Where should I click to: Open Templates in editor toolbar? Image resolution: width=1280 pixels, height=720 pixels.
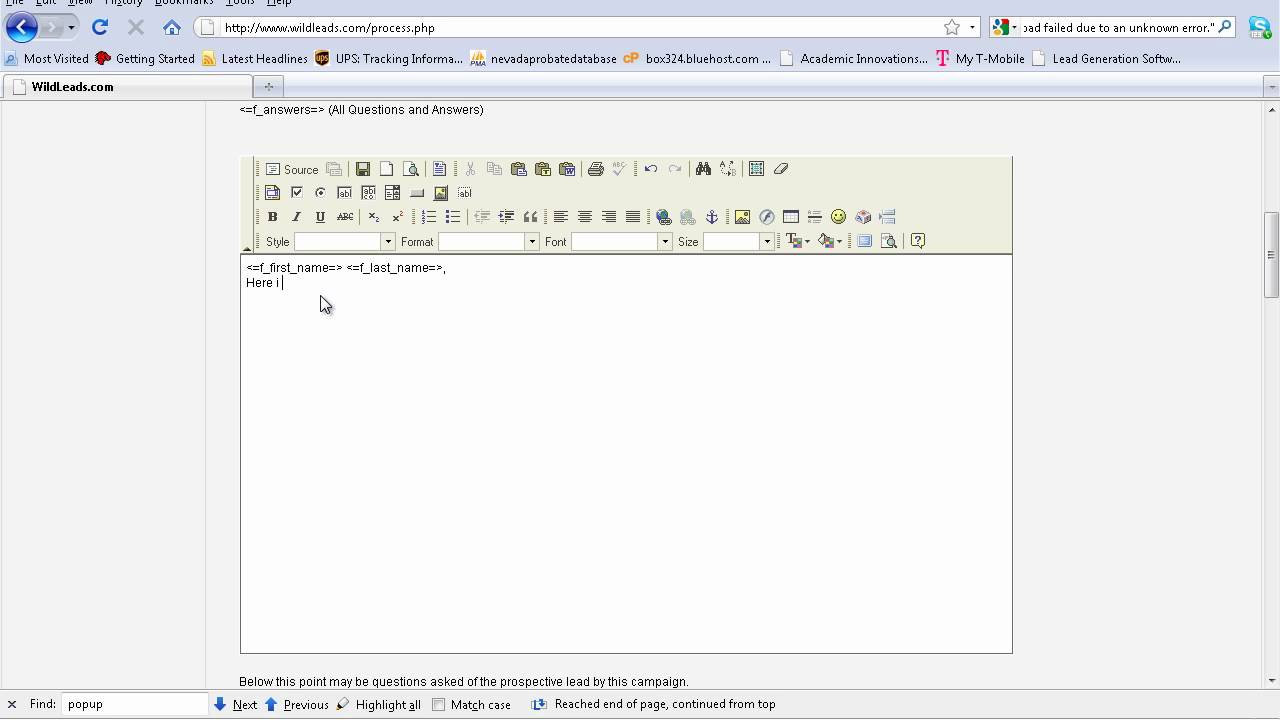click(439, 169)
